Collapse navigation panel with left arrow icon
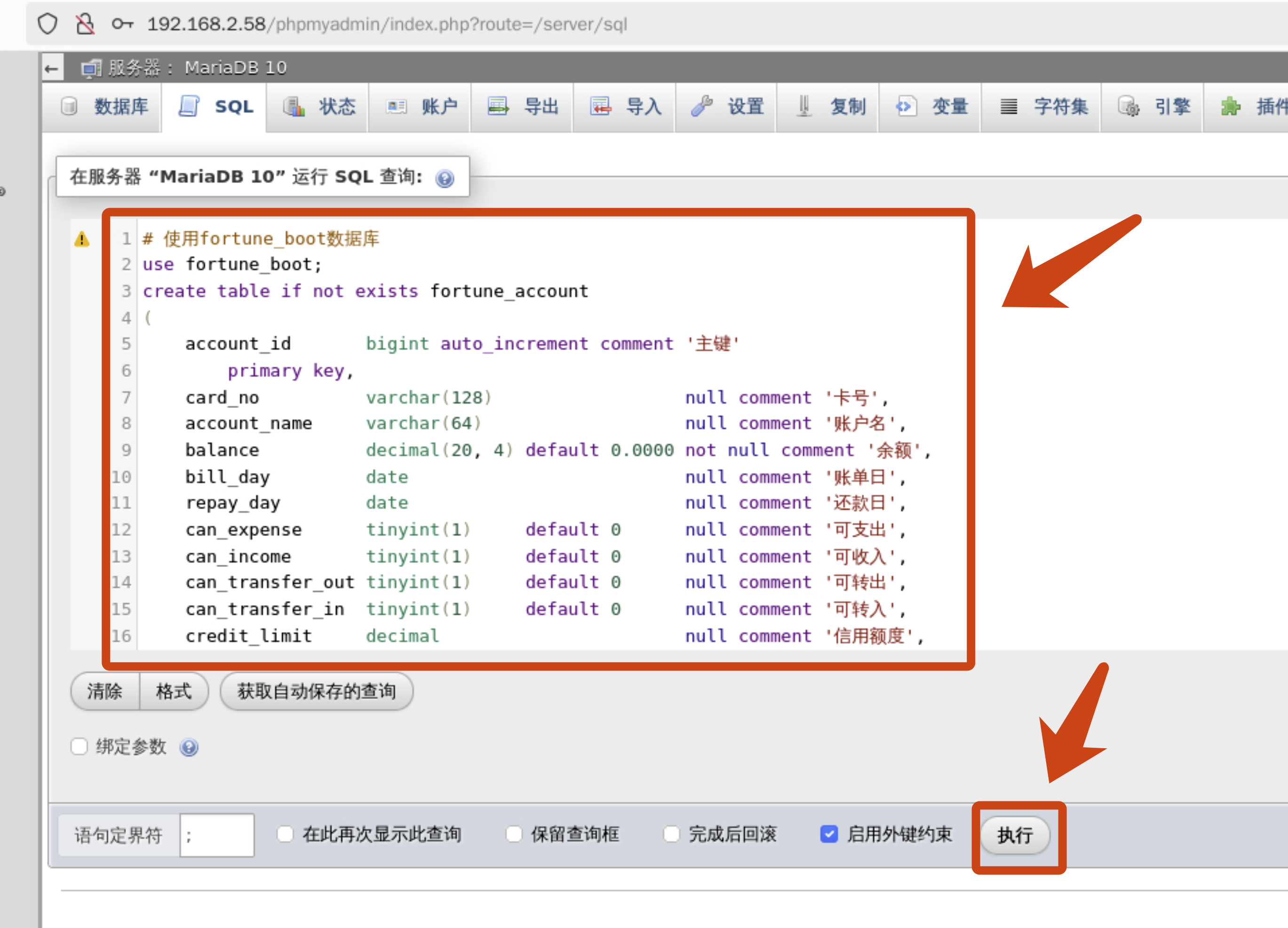 tap(52, 69)
